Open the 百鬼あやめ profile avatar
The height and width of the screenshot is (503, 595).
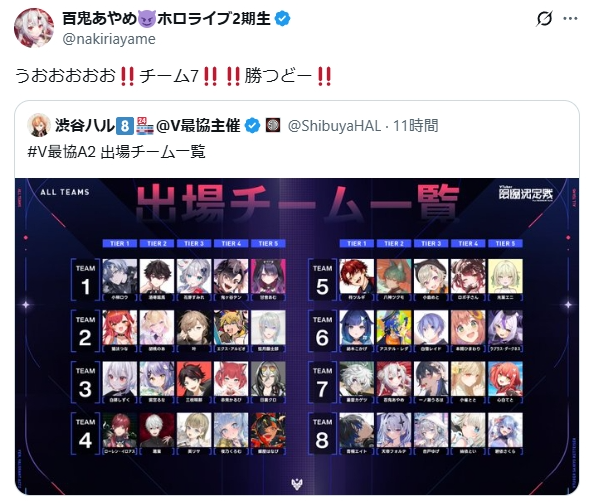34,28
